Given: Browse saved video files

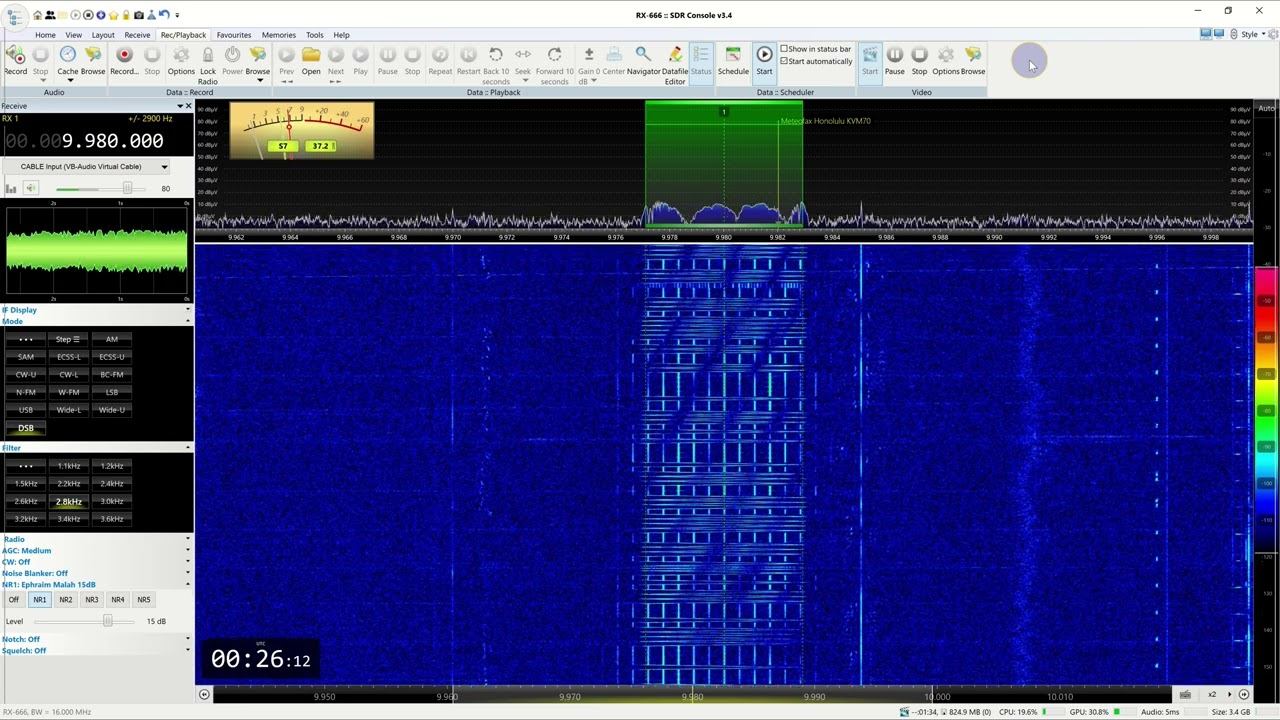Looking at the screenshot, I should [973, 60].
